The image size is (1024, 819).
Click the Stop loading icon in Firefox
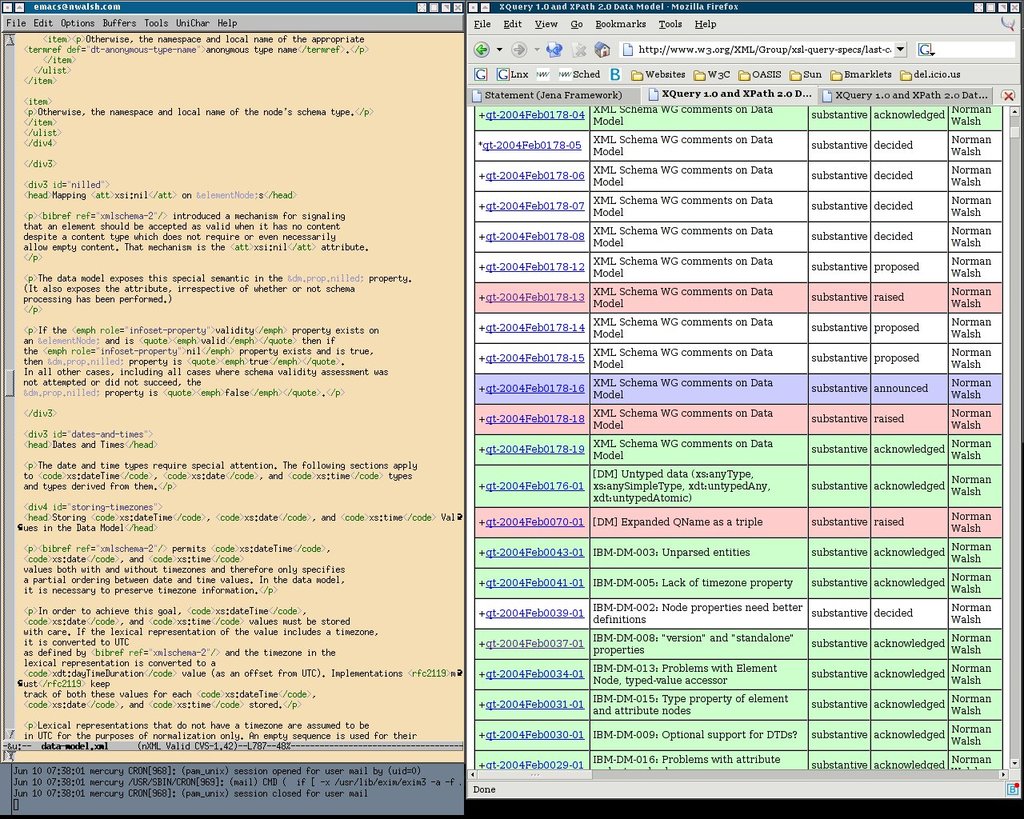[579, 50]
